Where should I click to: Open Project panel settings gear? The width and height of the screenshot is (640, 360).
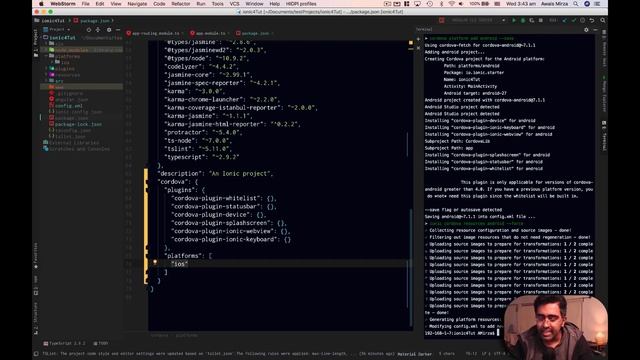click(109, 30)
